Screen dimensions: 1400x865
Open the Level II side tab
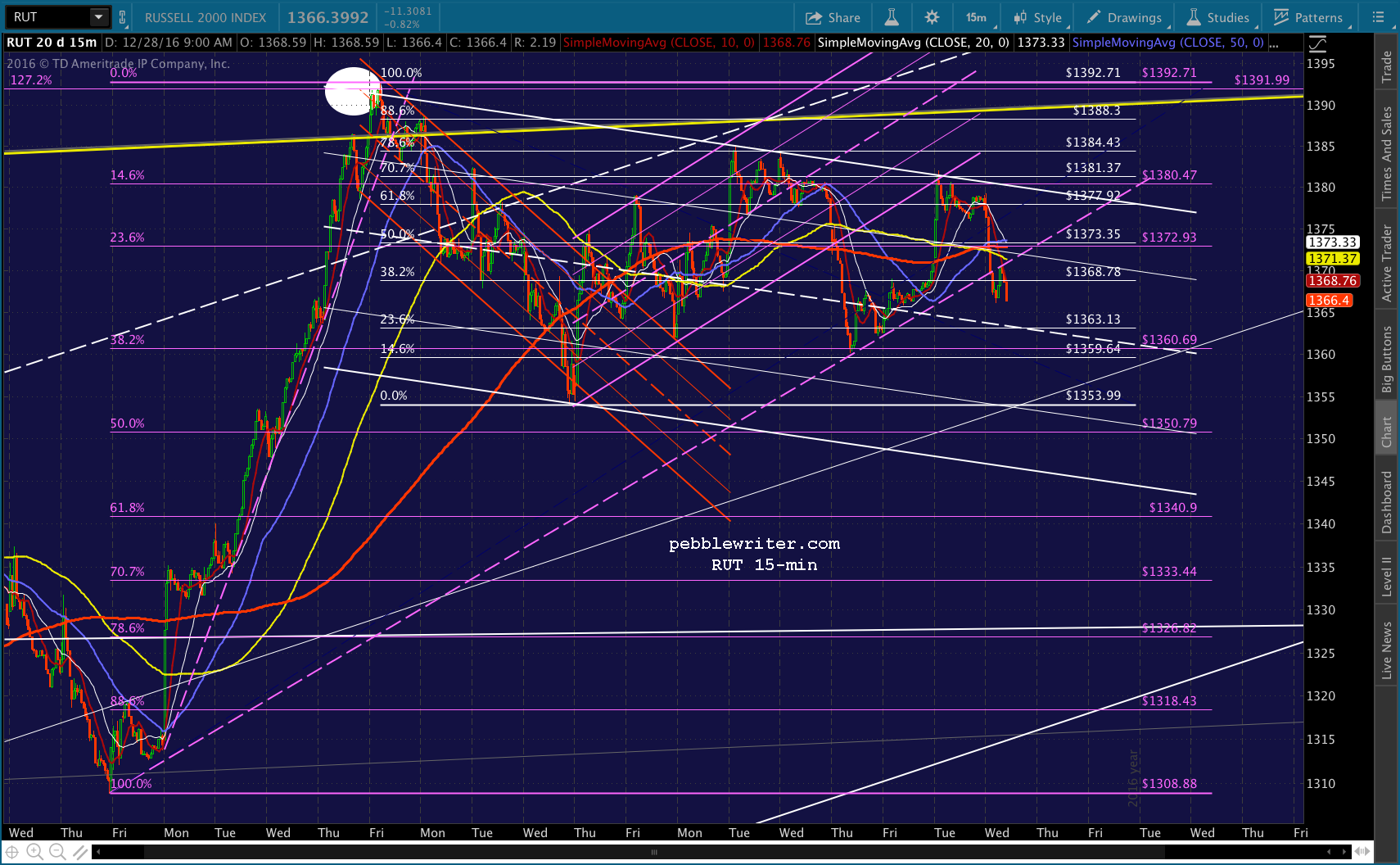point(1387,576)
